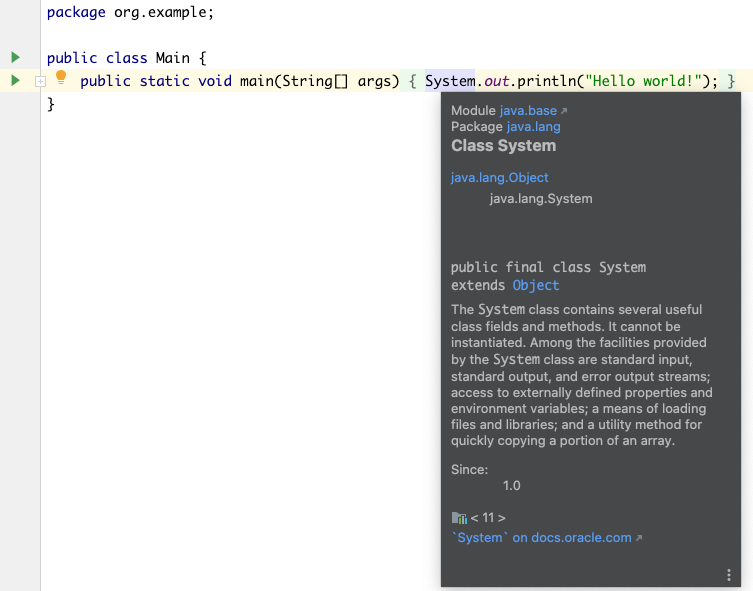The height and width of the screenshot is (591, 753).
Task: Click the java.lang.Object superclass link
Action: click(x=499, y=178)
